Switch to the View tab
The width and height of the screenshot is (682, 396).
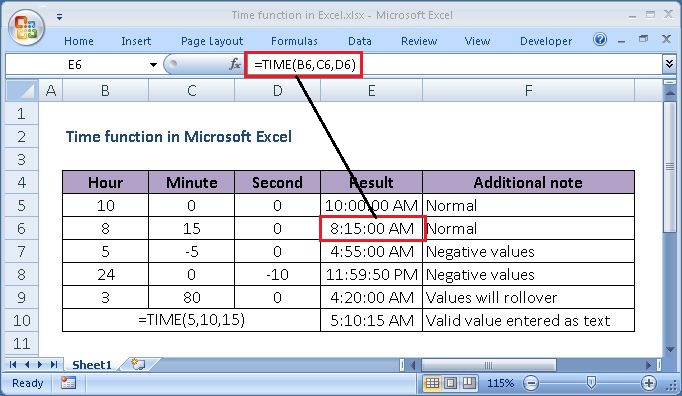[477, 41]
